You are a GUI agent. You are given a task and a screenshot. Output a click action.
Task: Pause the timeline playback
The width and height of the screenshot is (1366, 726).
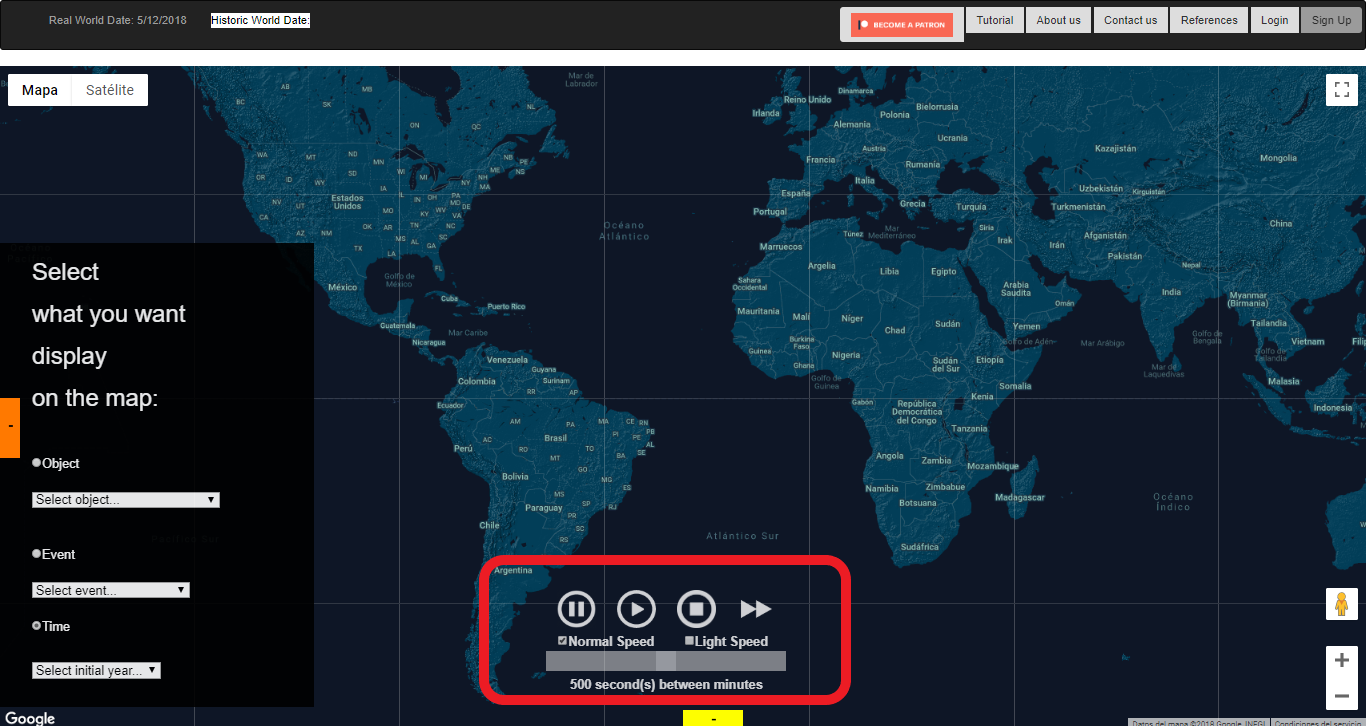576,609
